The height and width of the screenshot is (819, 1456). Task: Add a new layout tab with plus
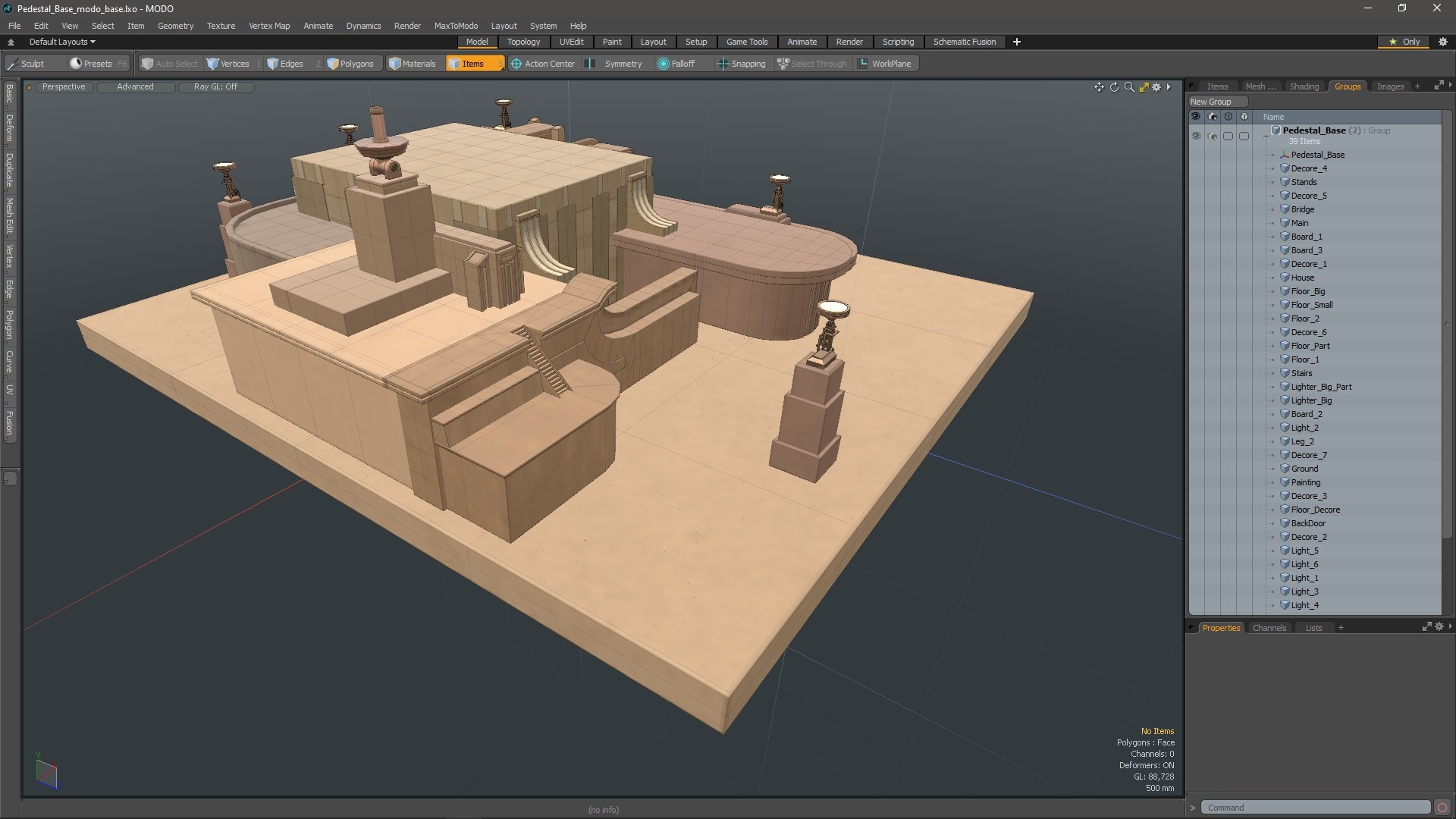point(1016,42)
